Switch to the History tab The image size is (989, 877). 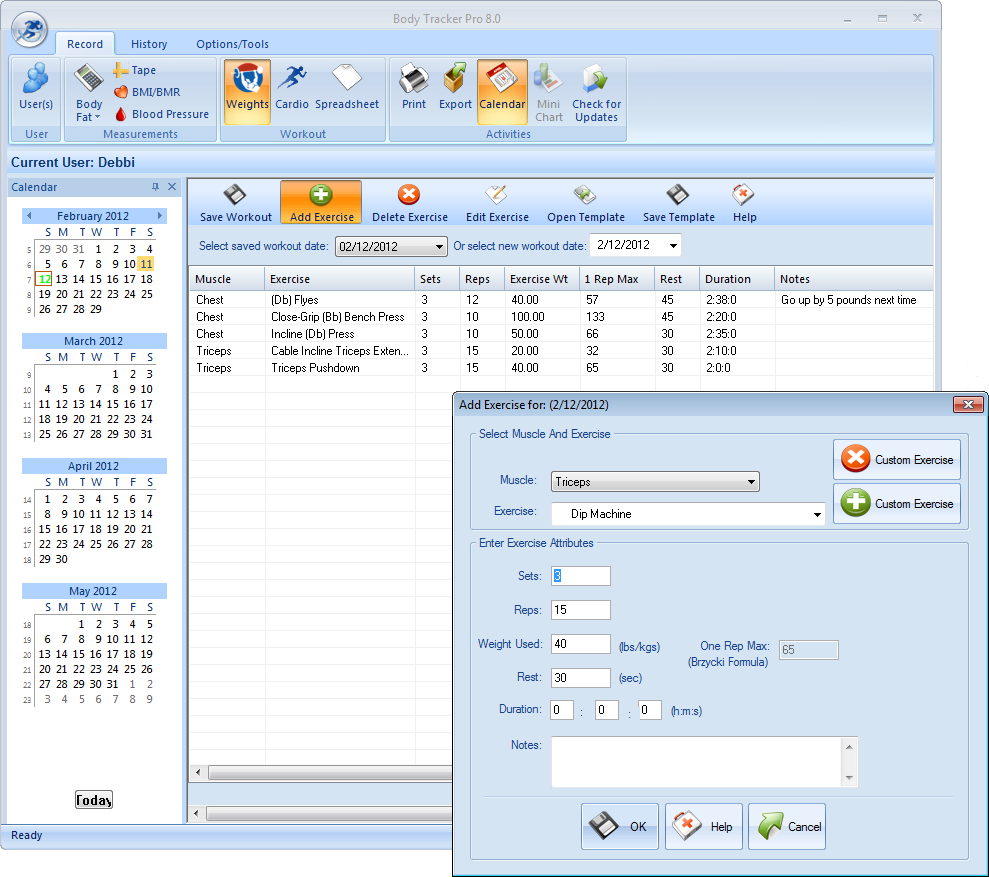(x=149, y=44)
